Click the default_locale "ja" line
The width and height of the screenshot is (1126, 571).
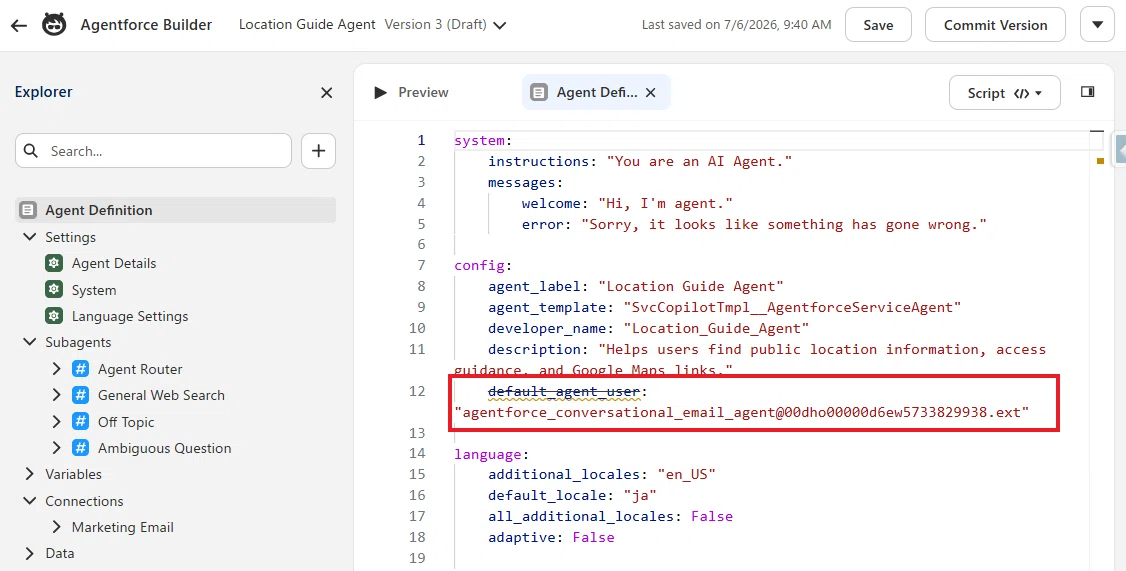pyautogui.click(x=572, y=495)
